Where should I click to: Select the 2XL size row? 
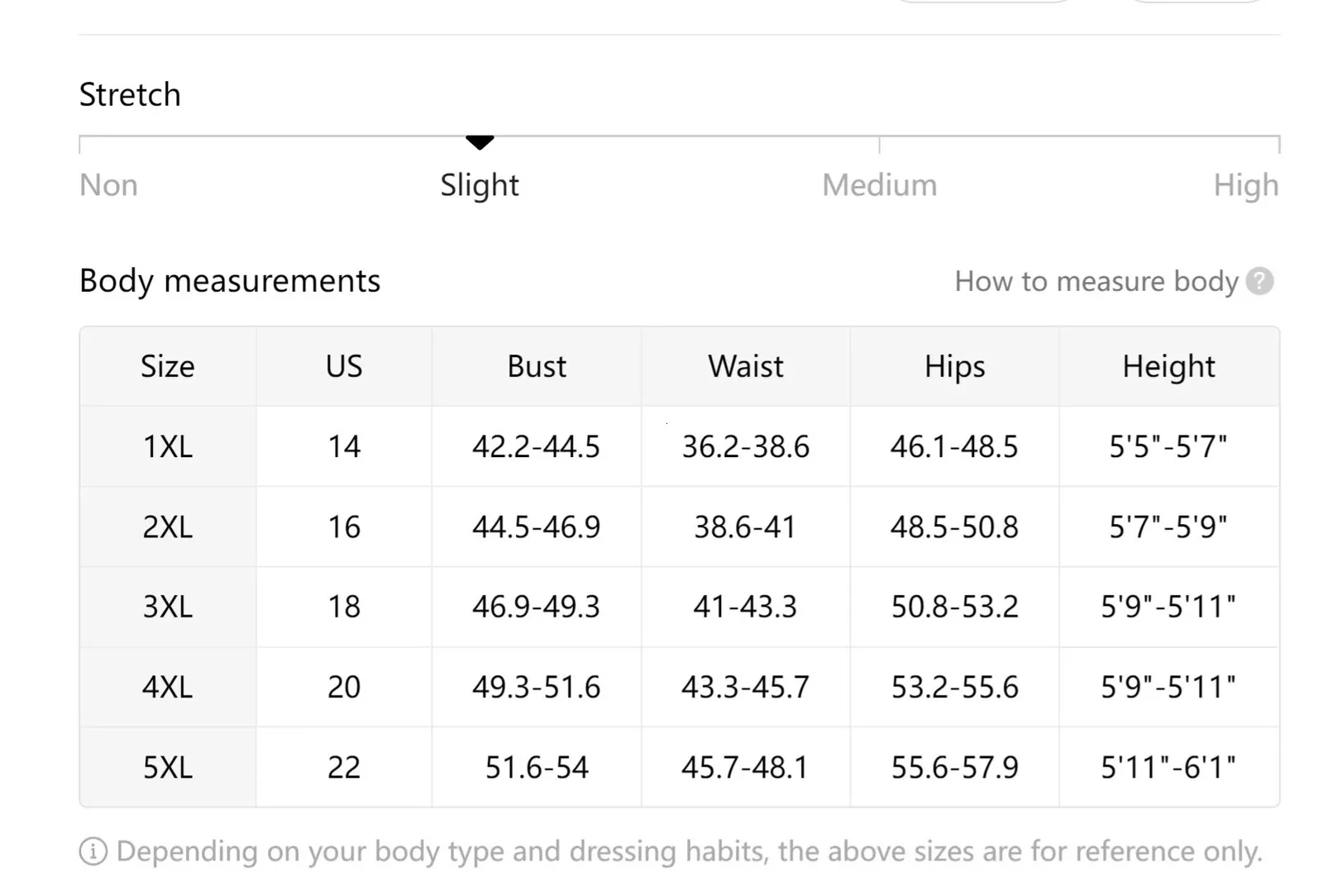[680, 527]
